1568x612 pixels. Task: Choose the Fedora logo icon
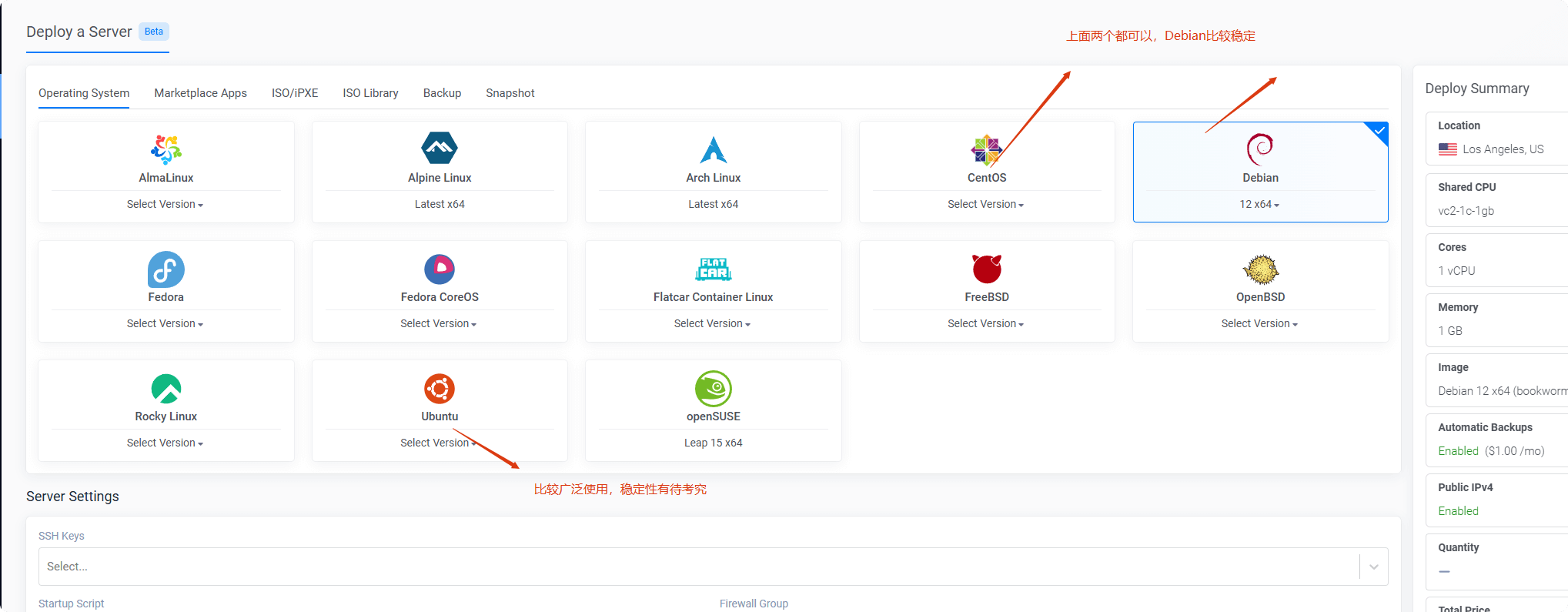point(166,269)
